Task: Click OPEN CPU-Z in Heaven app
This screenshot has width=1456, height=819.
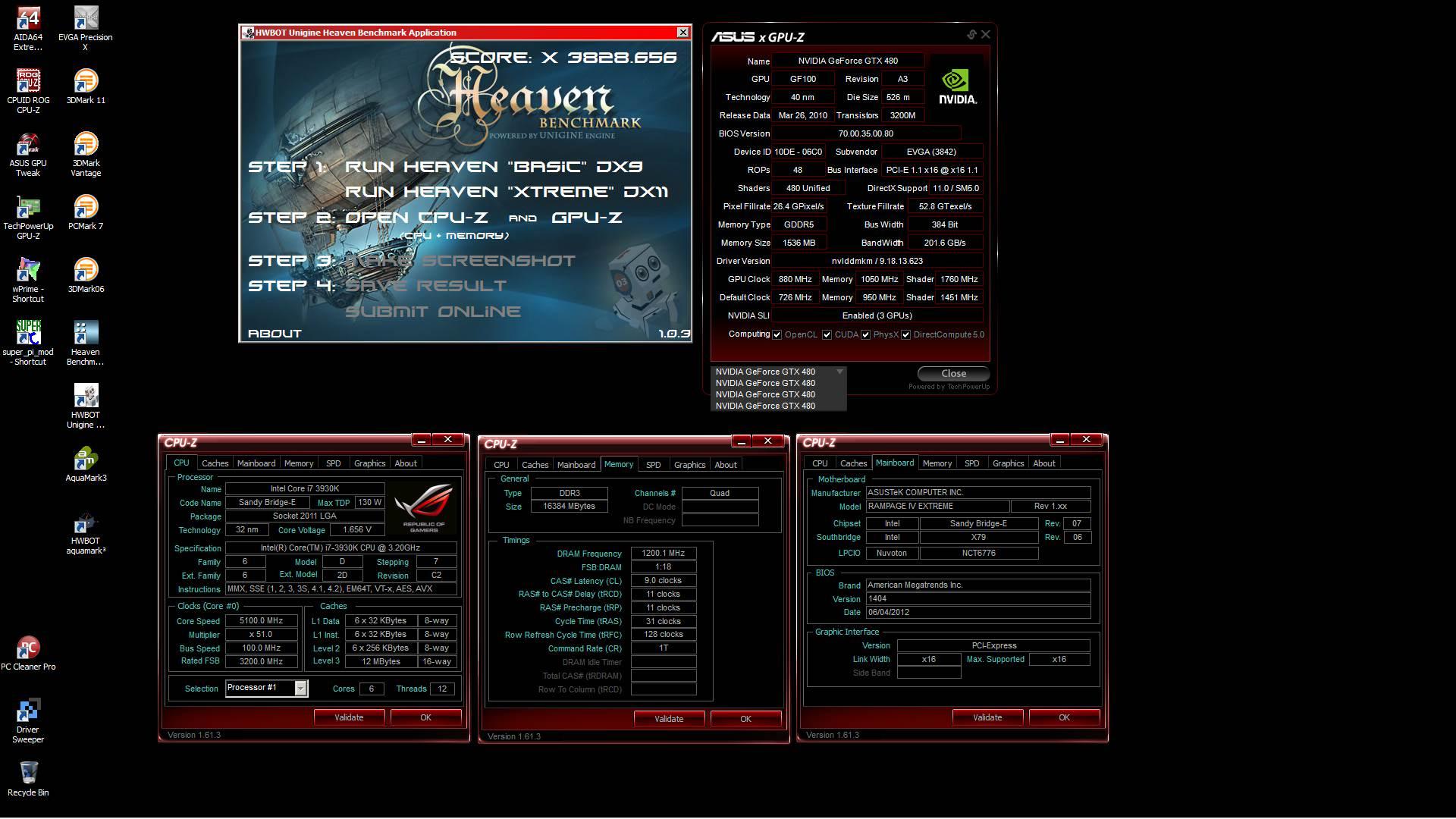Action: pyautogui.click(x=416, y=218)
